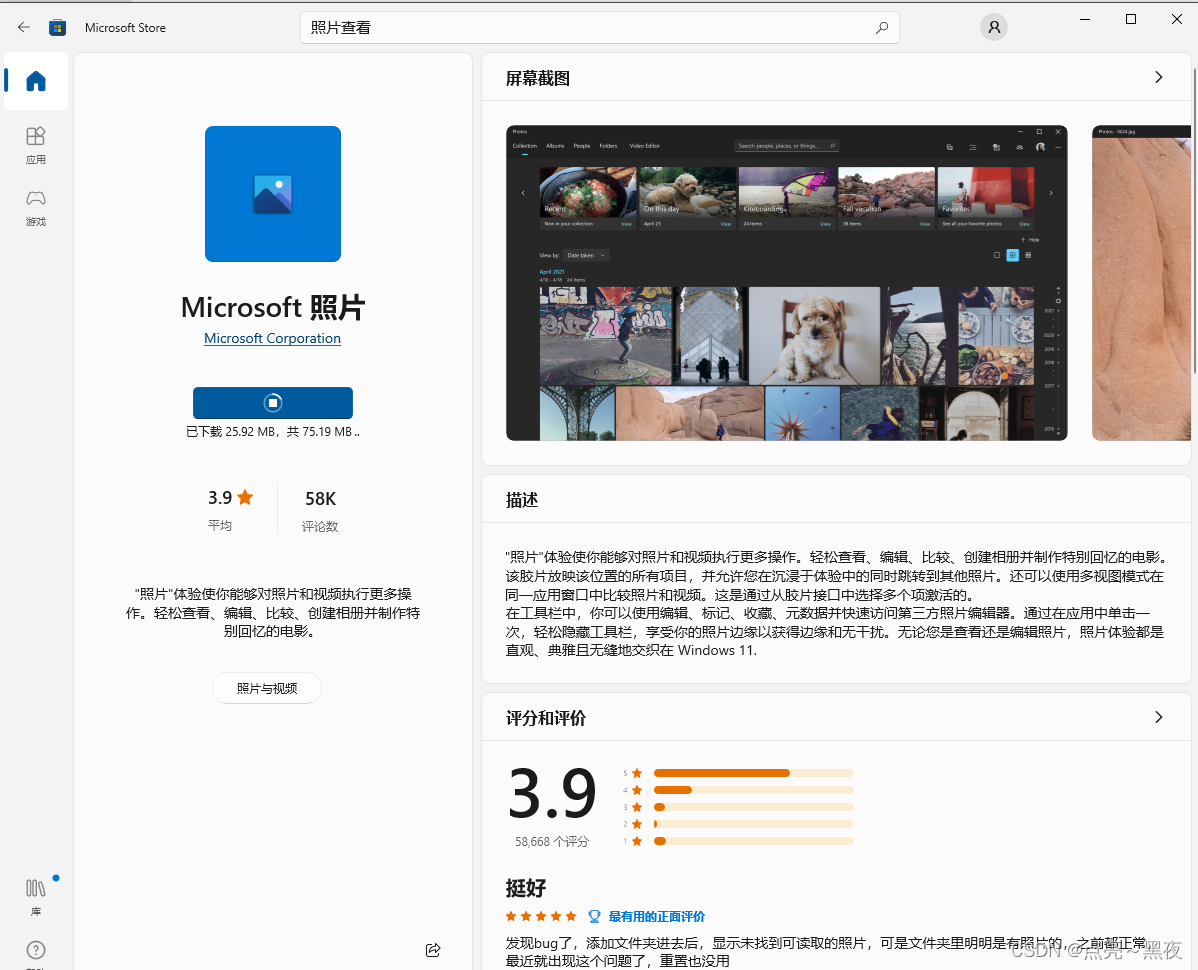The image size is (1198, 970).
Task: Click the 描述 section heading
Action: 522,500
